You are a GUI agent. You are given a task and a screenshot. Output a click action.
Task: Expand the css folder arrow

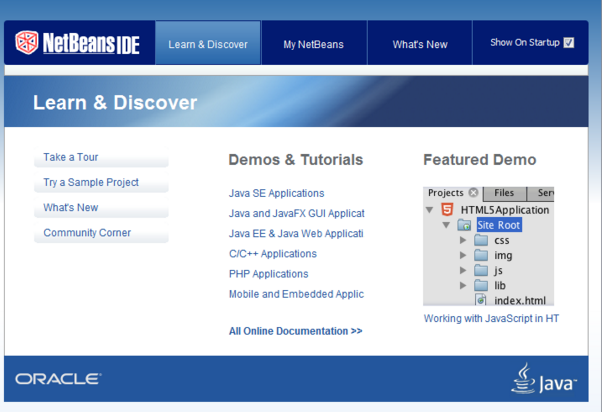(x=463, y=240)
